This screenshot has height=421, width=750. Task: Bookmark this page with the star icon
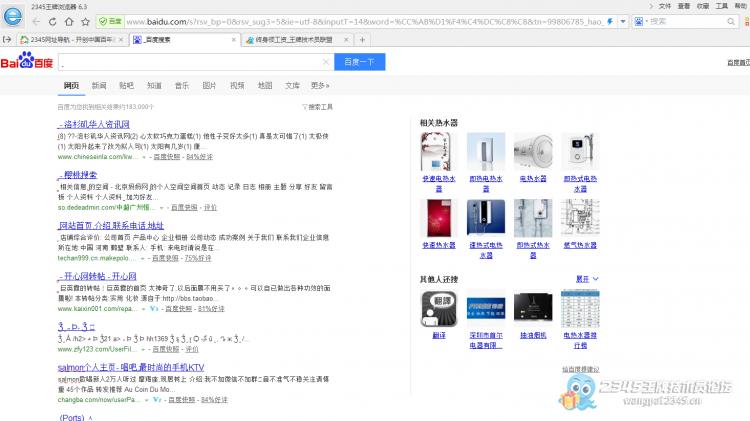pos(86,22)
